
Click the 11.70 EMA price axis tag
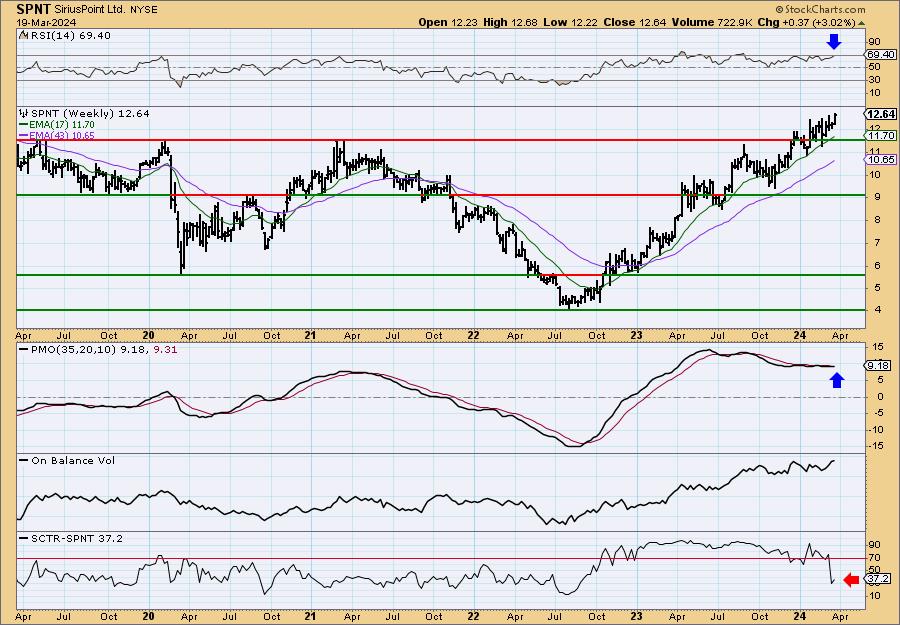[881, 136]
